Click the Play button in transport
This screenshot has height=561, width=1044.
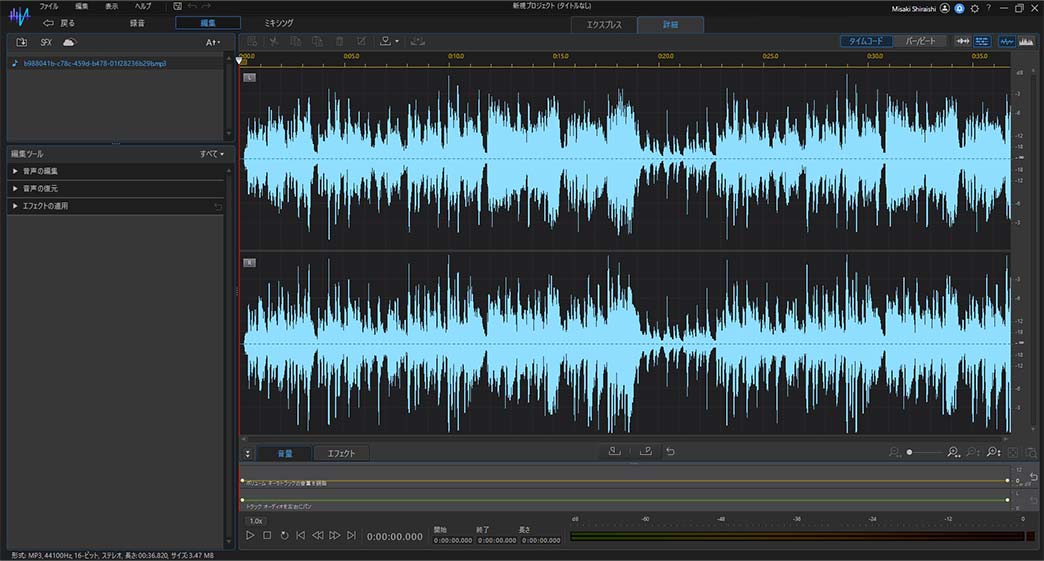[x=250, y=536]
